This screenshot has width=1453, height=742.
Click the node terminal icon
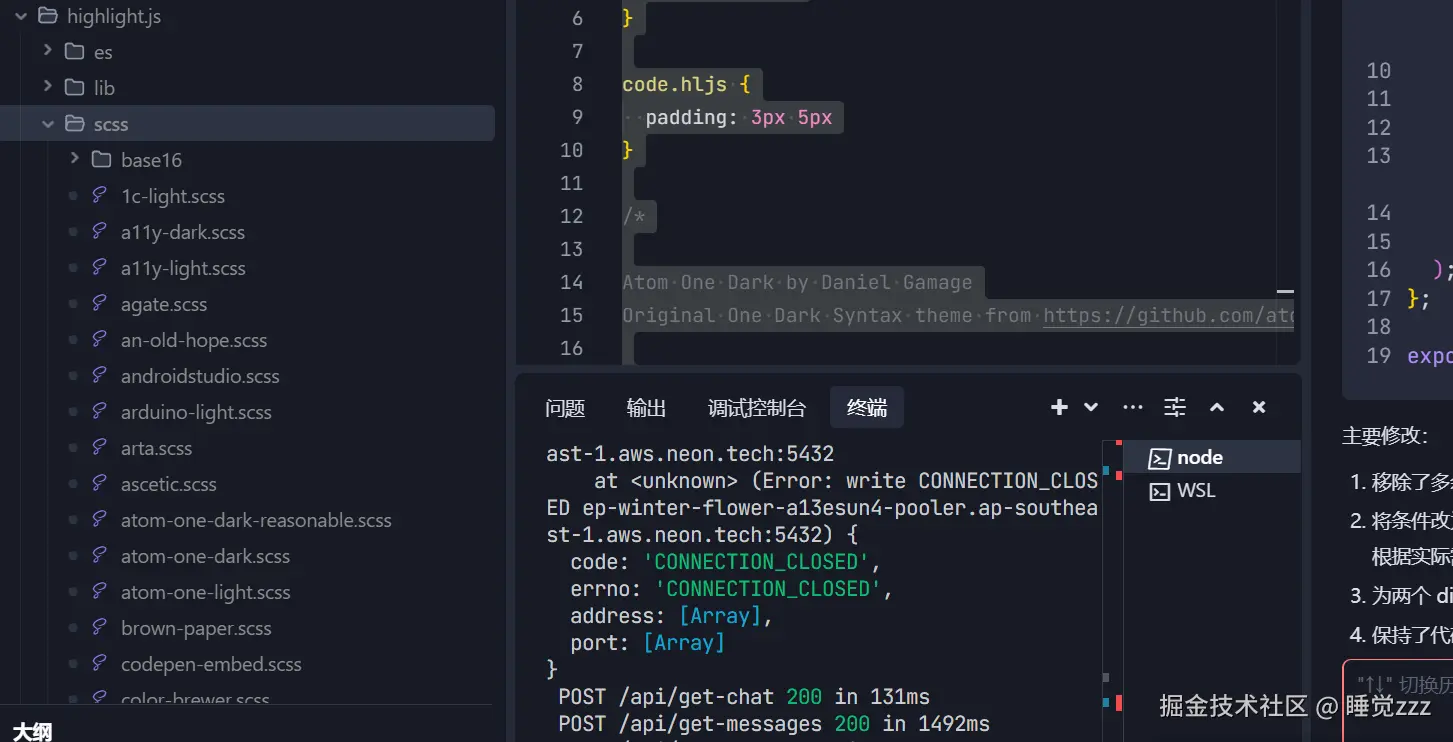click(x=1159, y=458)
